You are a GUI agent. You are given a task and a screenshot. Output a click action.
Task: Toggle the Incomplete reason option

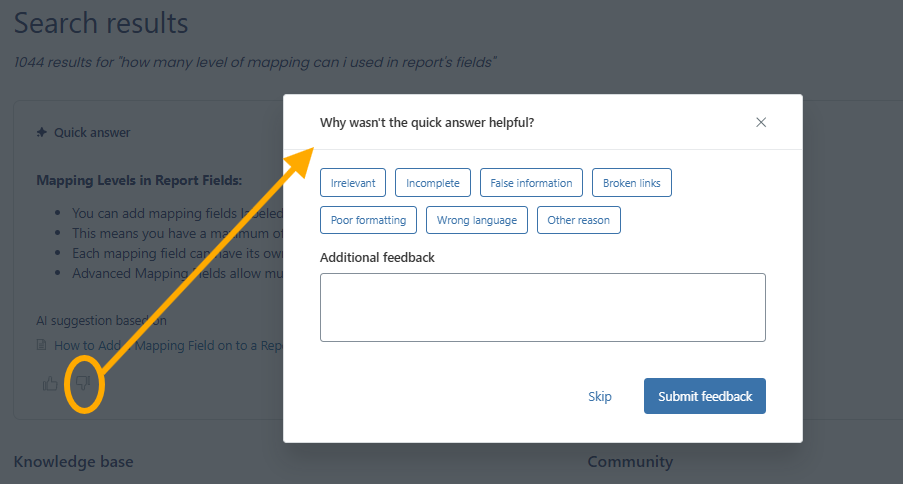pos(433,183)
